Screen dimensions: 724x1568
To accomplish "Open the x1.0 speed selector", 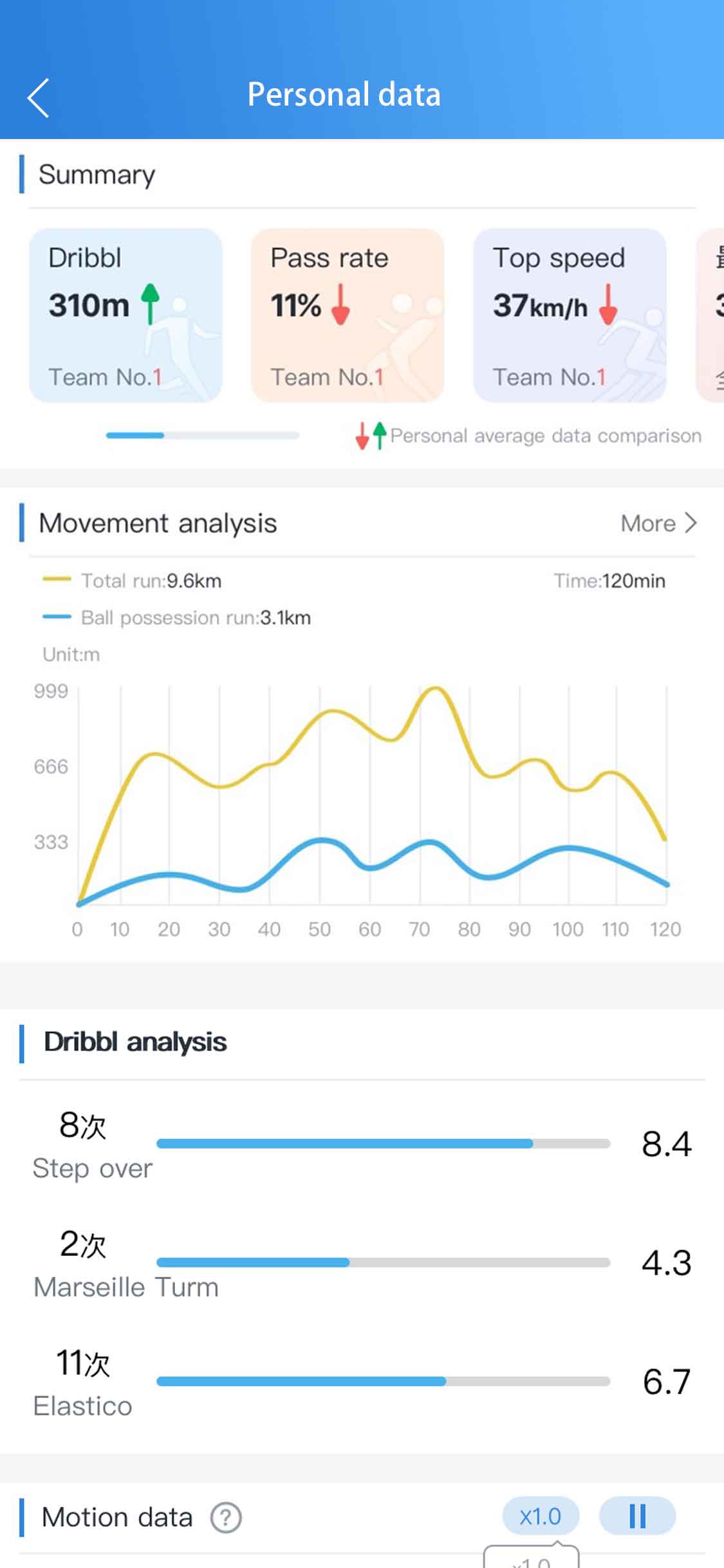I will tap(541, 1516).
